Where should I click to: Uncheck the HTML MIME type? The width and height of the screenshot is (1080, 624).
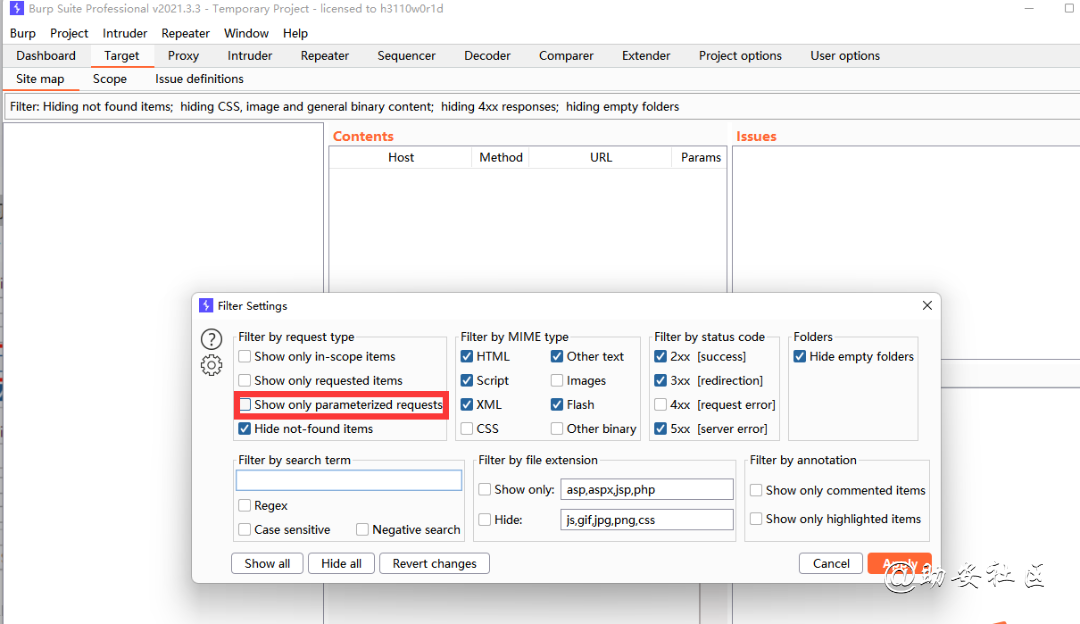[x=467, y=356]
